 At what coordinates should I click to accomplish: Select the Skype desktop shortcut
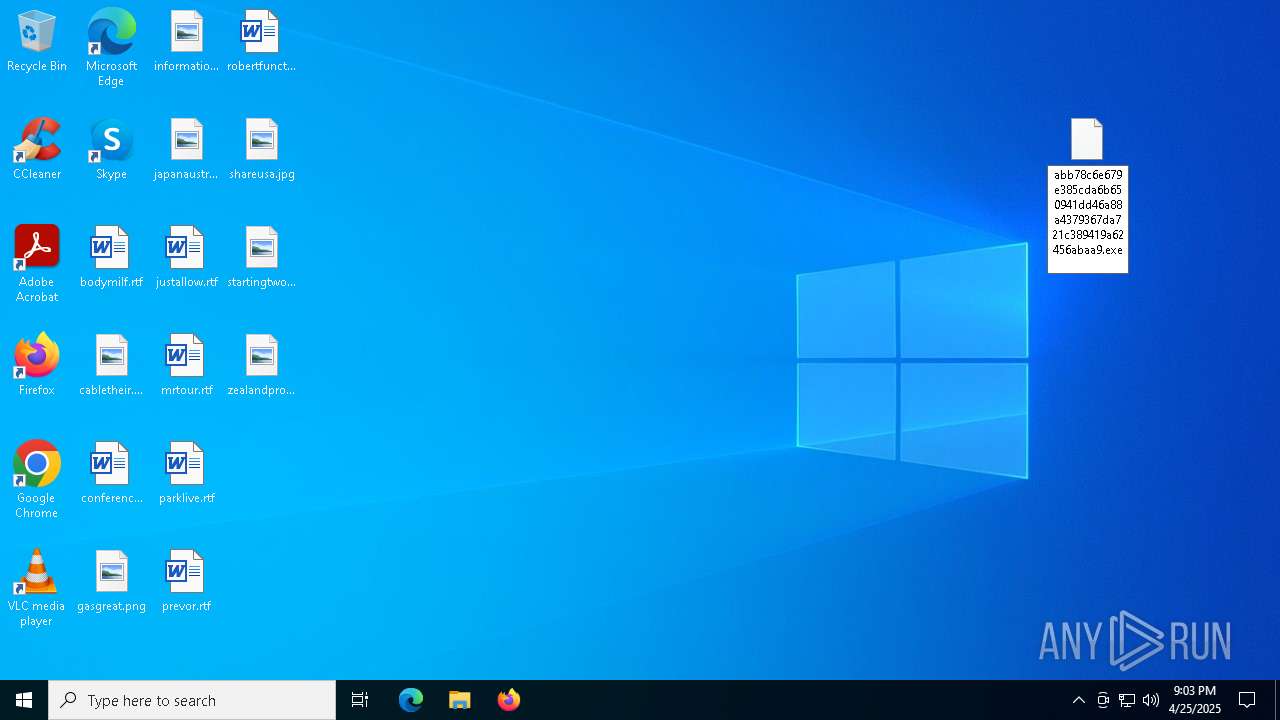click(x=111, y=150)
